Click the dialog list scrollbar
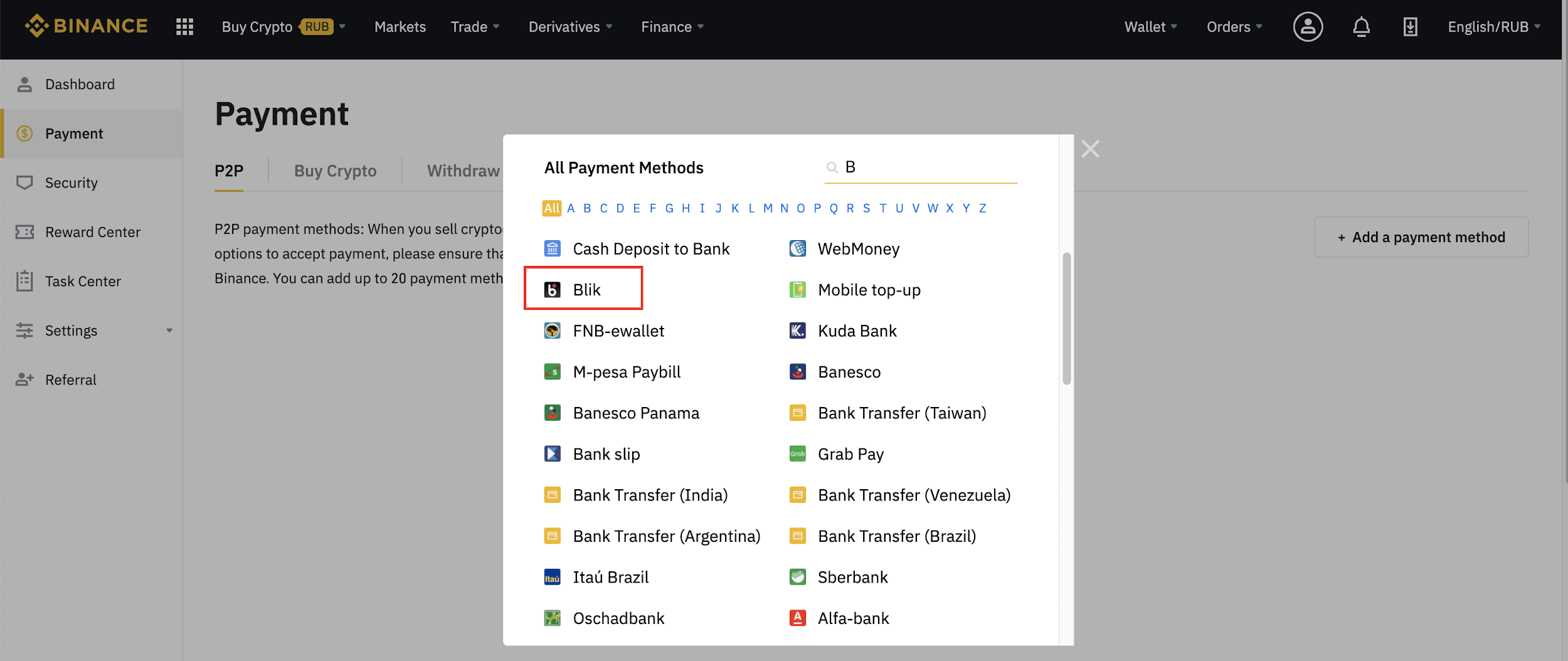 (1066, 319)
